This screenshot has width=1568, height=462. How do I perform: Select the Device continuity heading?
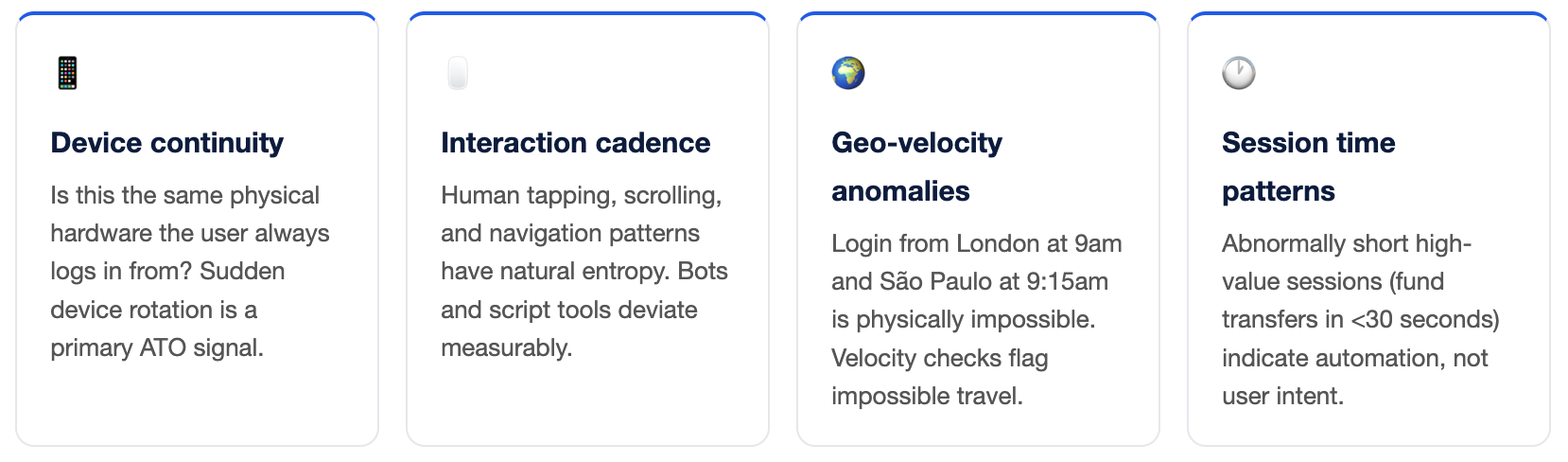click(x=166, y=143)
